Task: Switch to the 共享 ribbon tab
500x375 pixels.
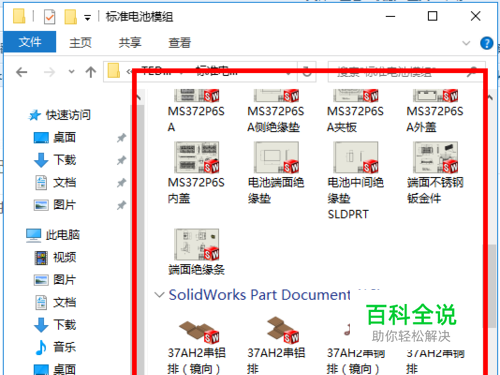Action: (130, 43)
